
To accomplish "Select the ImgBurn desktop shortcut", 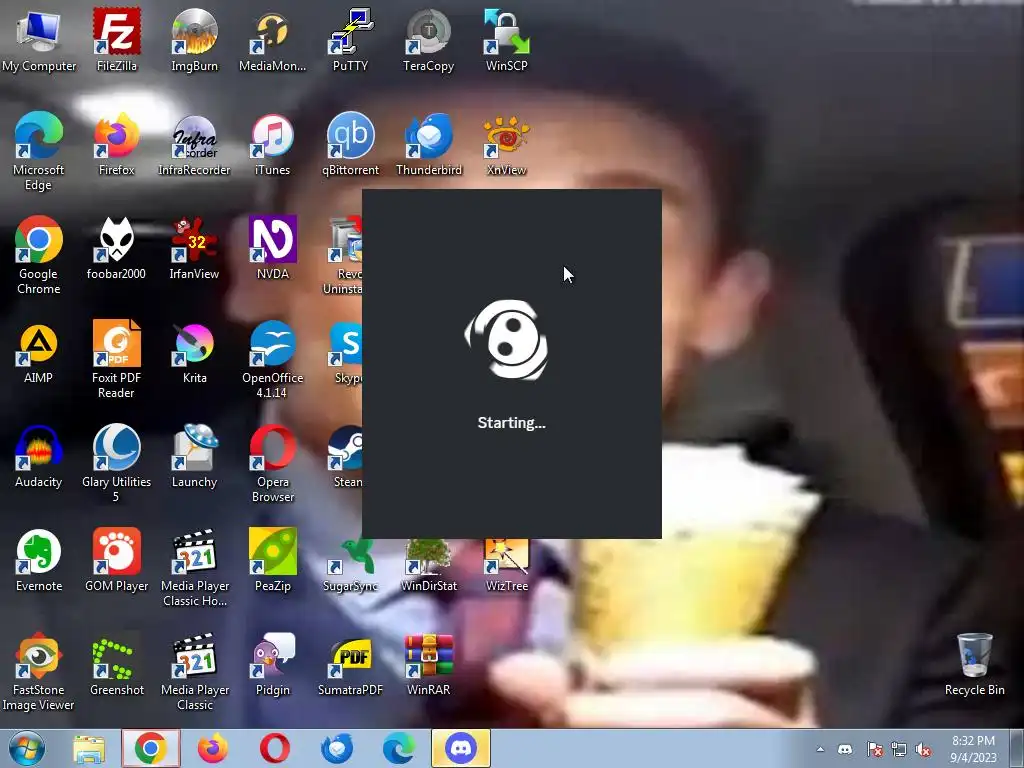I will click(x=195, y=39).
